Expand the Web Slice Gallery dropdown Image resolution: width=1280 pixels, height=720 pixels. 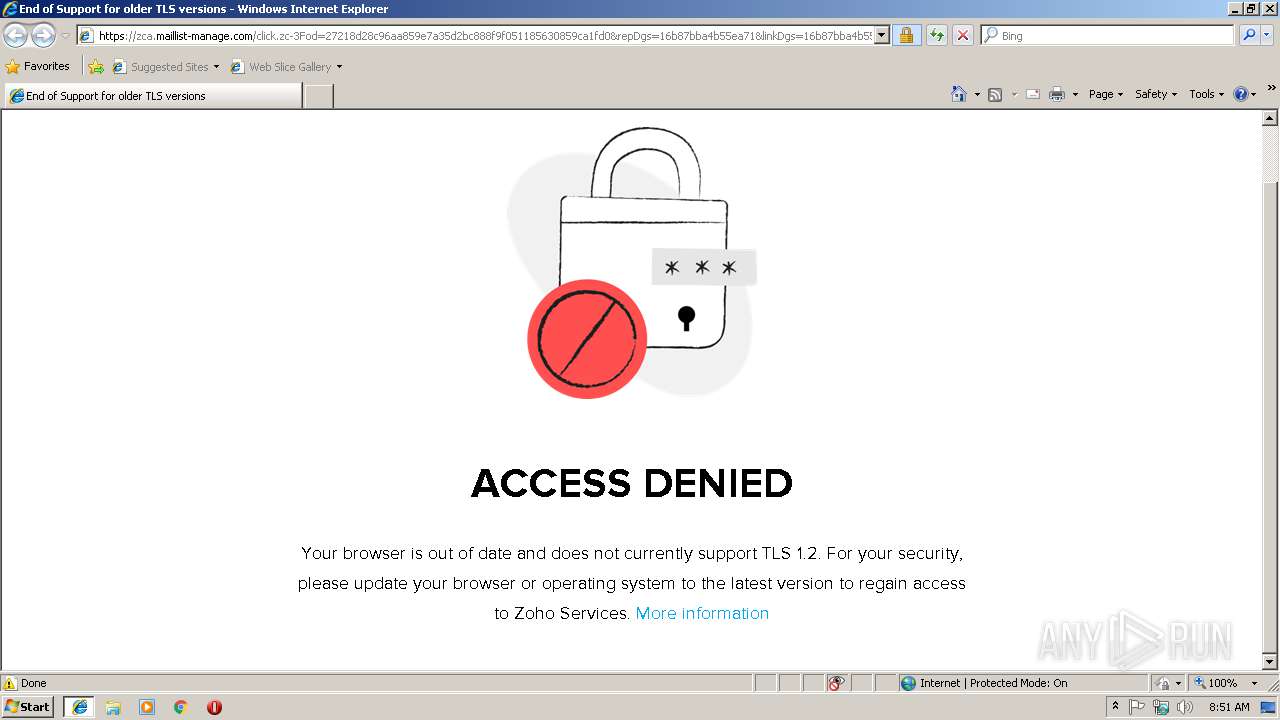click(x=339, y=67)
